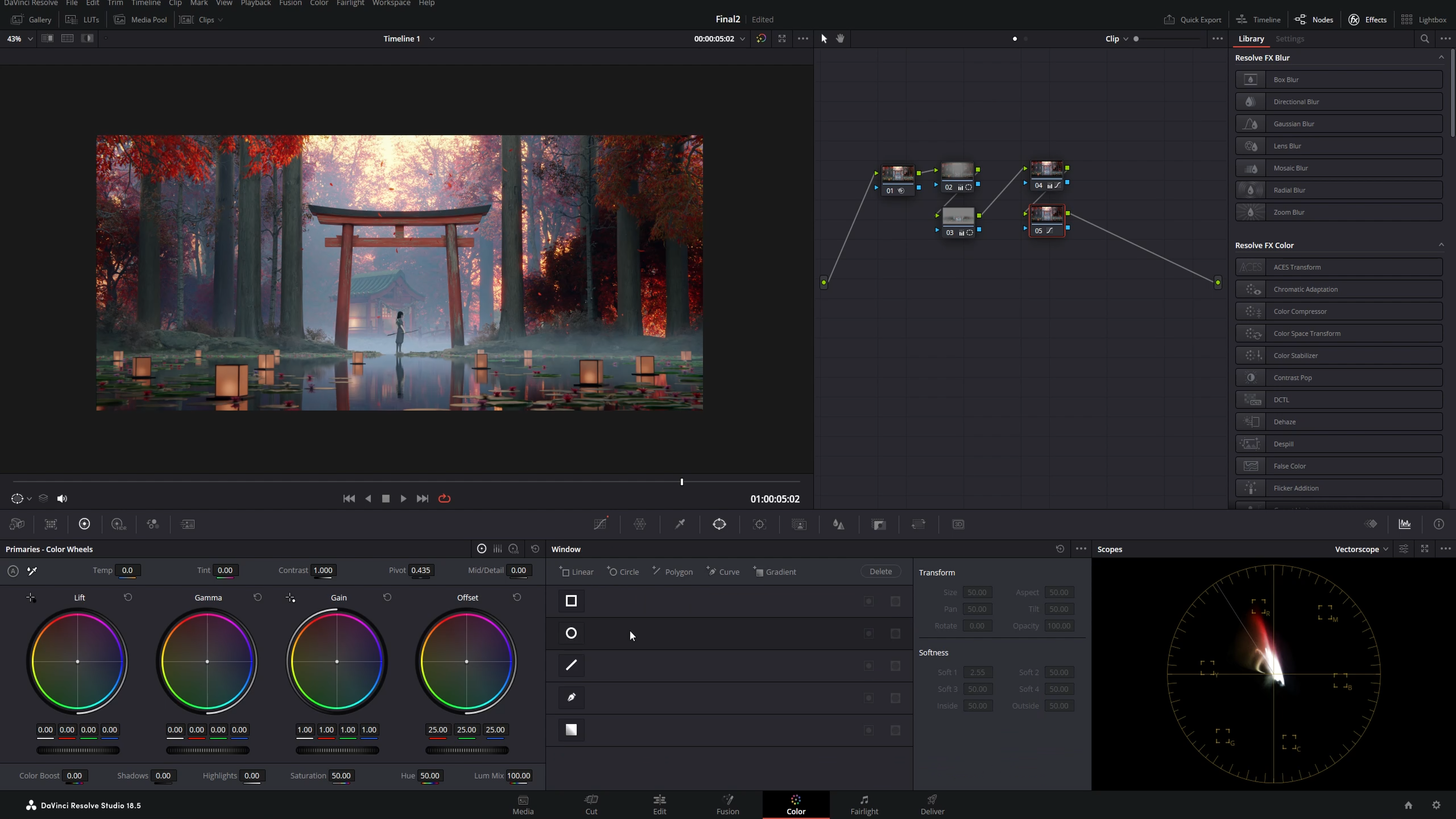This screenshot has height=819, width=1456.
Task: Switch to the Fusion page
Action: point(728,804)
